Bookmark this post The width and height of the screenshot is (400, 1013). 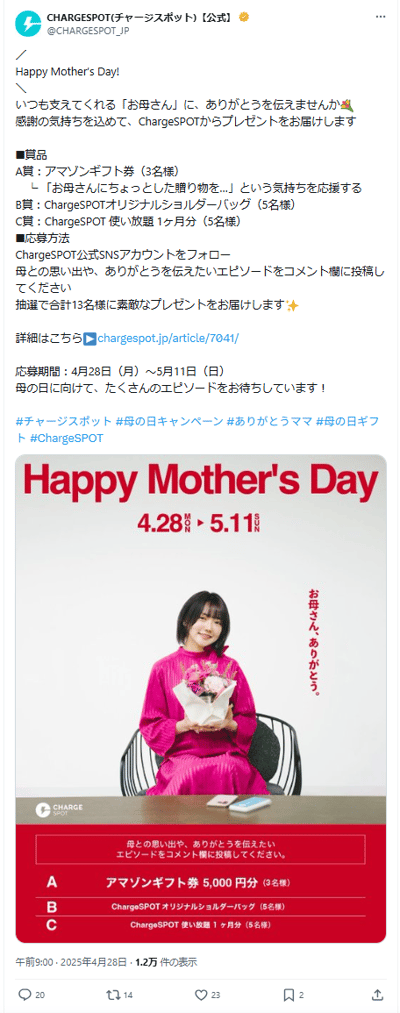[289, 994]
